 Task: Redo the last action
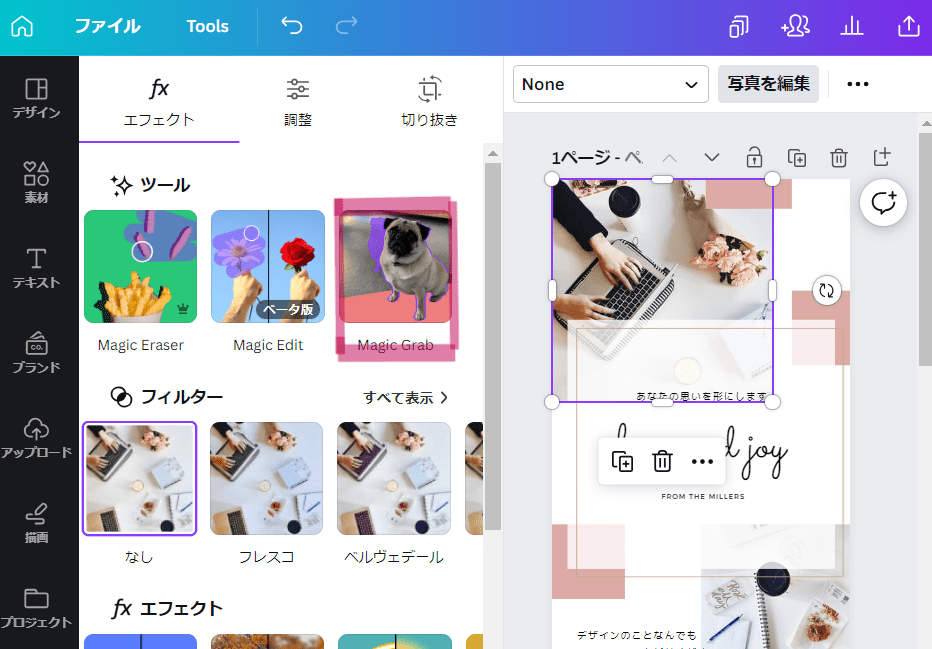(345, 26)
